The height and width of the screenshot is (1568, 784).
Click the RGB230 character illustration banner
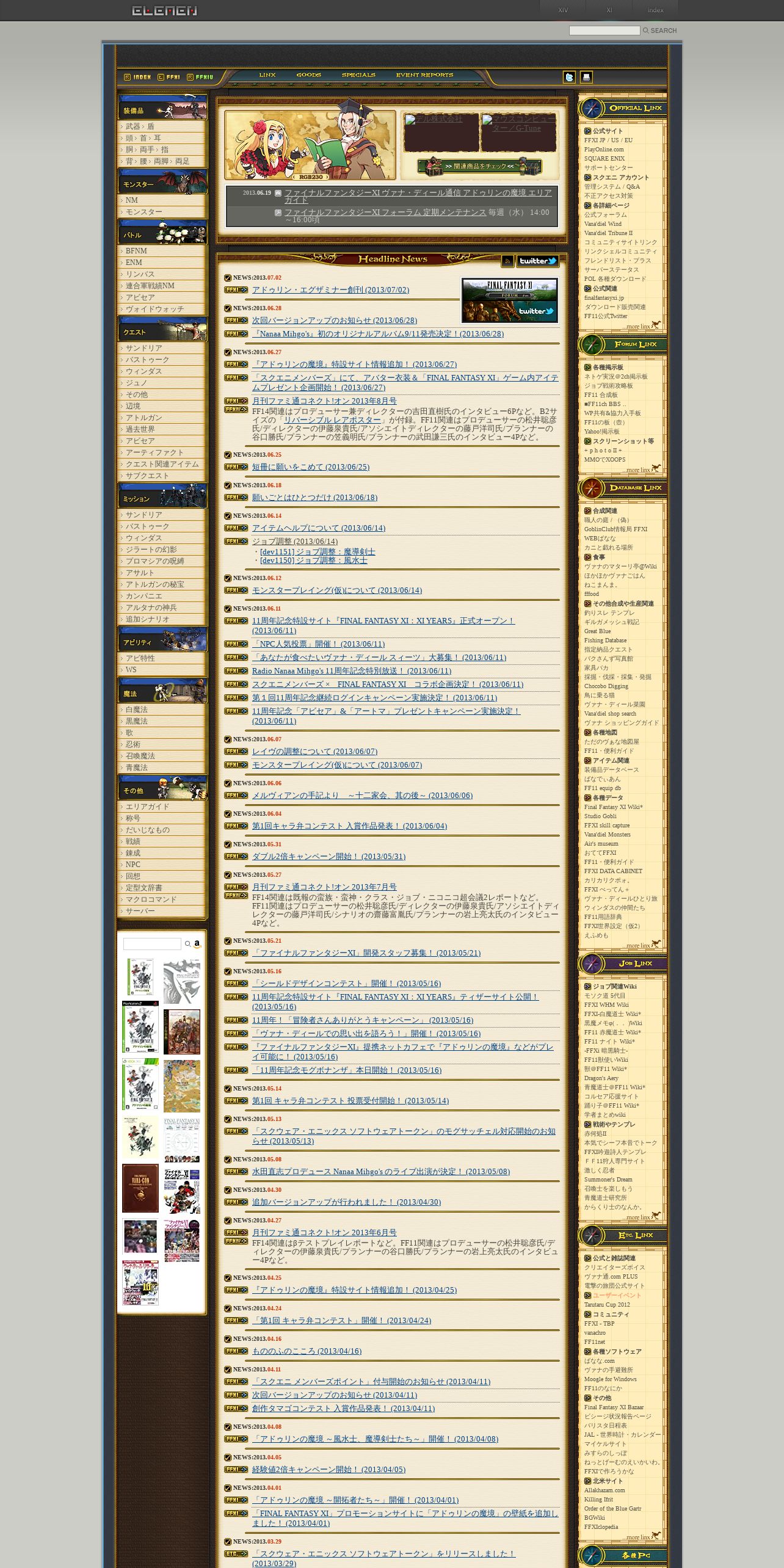[x=310, y=145]
